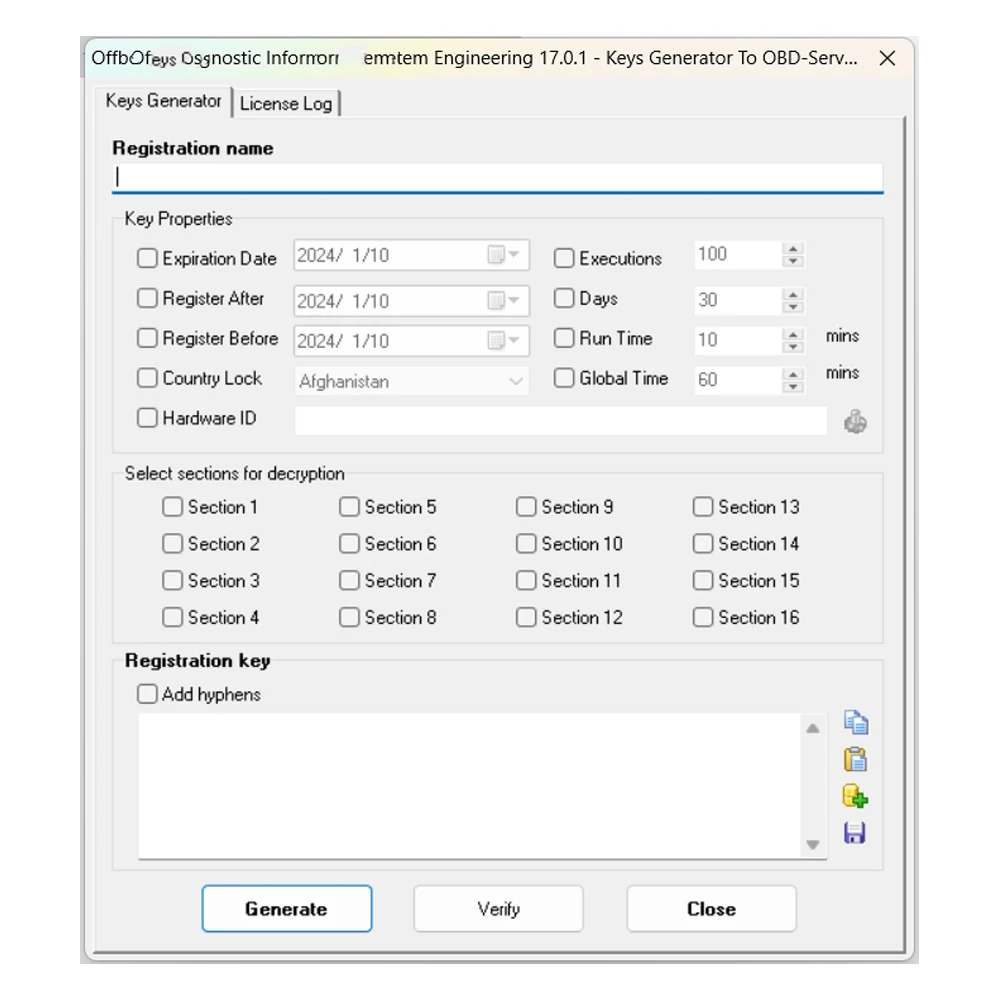The width and height of the screenshot is (1000, 1000).
Task: Click the Hardware ID generator icon
Action: (855, 422)
